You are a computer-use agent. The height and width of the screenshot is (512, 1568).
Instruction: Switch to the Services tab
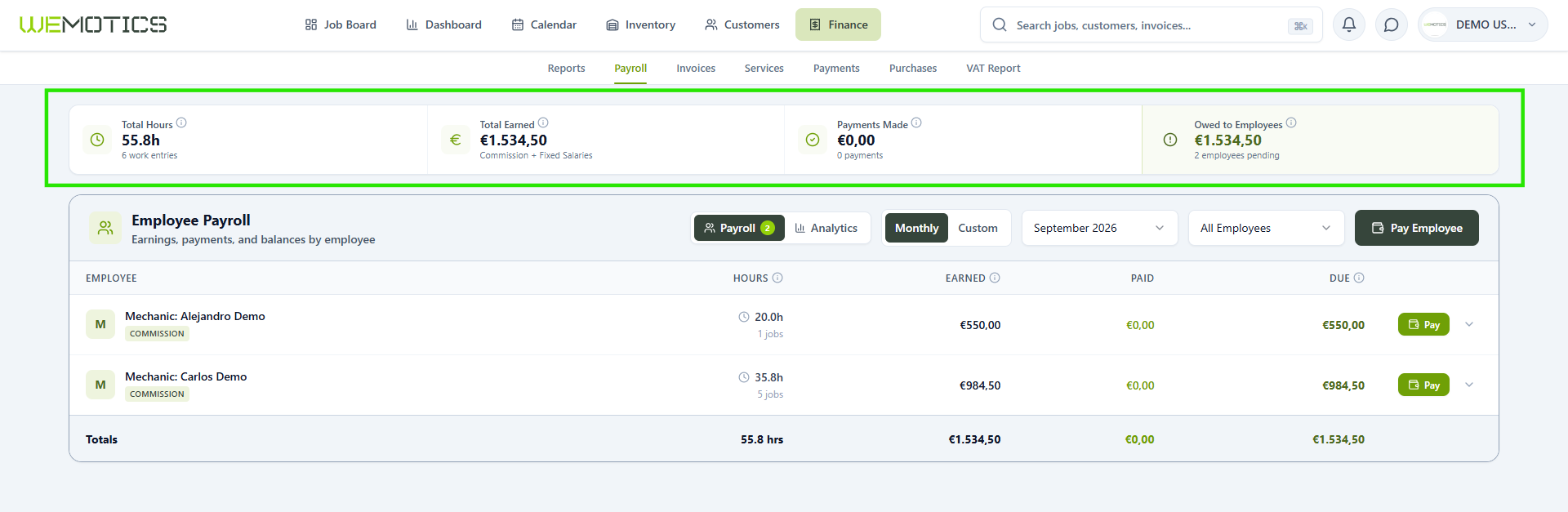click(764, 68)
